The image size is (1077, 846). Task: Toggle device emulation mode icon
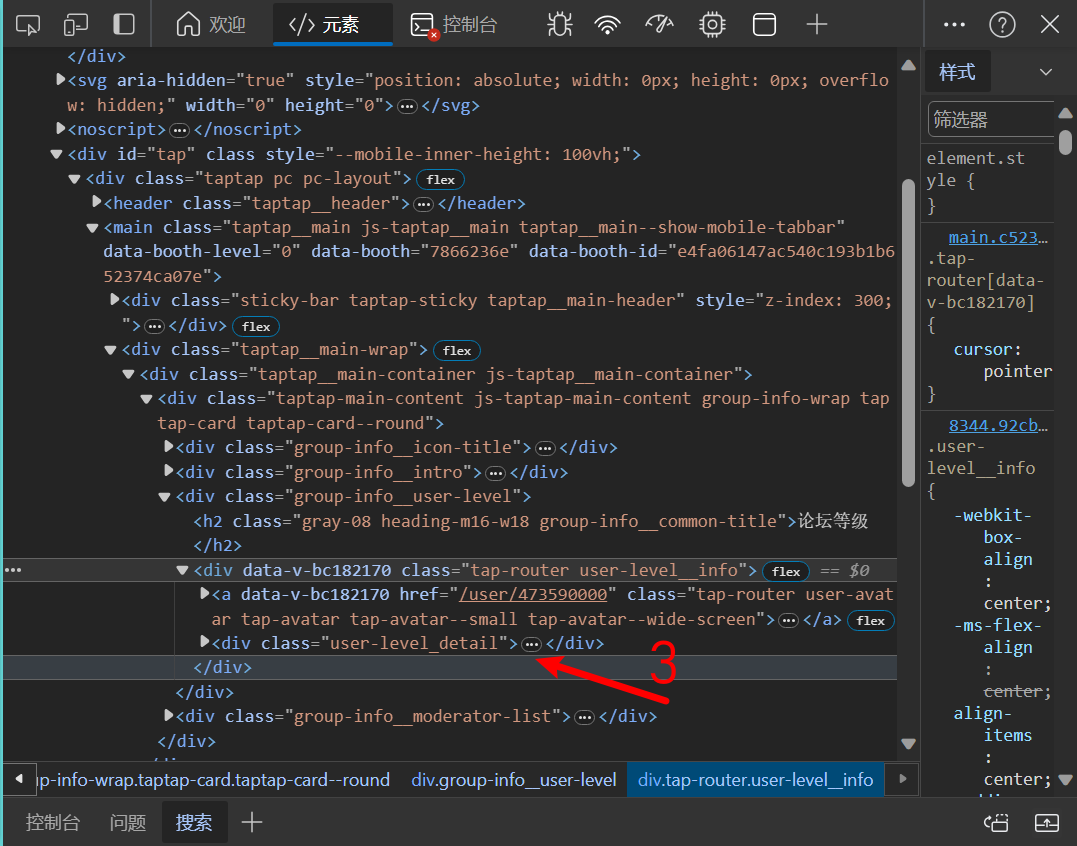point(76,25)
